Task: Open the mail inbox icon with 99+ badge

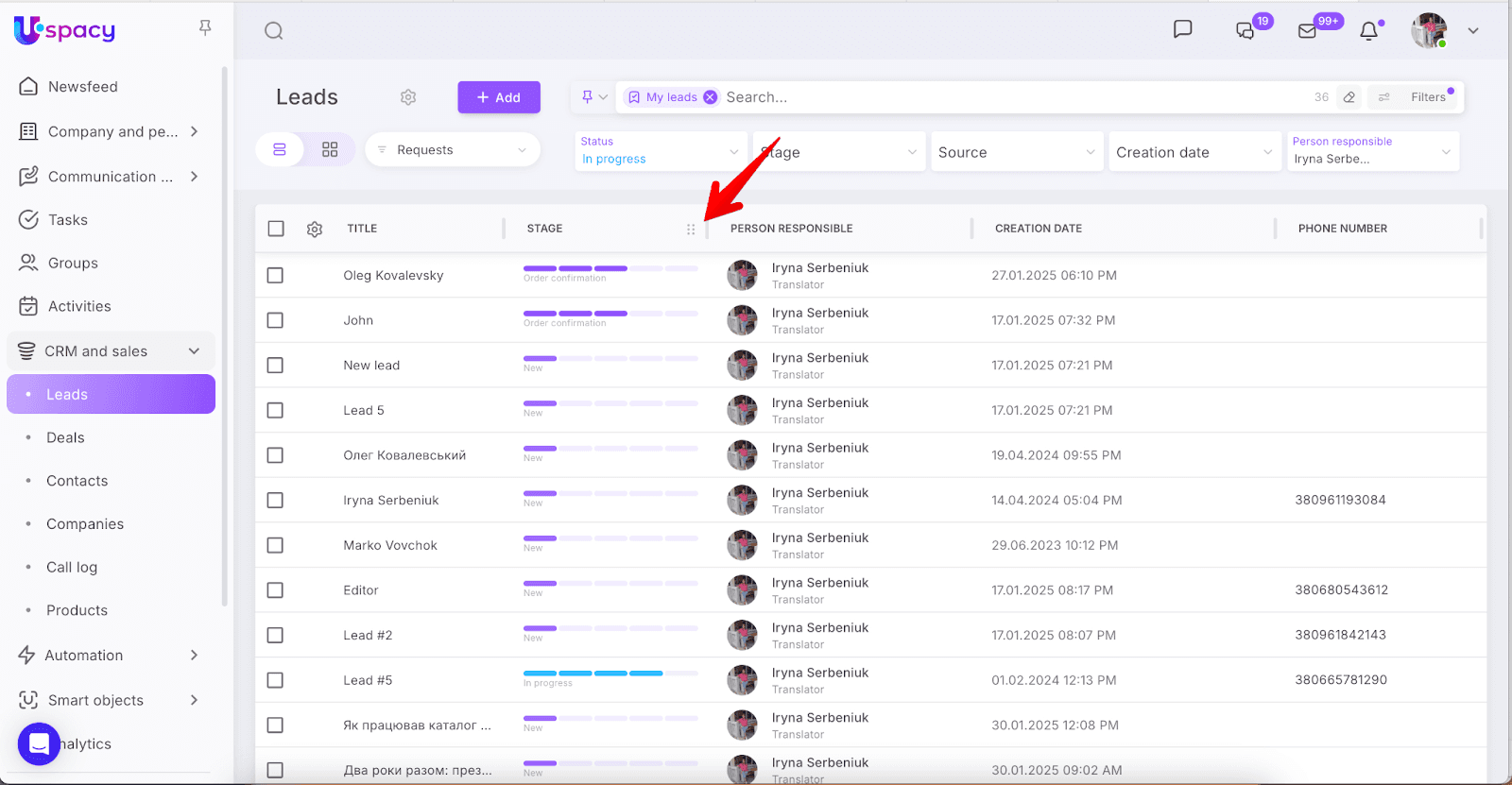Action: click(x=1308, y=31)
